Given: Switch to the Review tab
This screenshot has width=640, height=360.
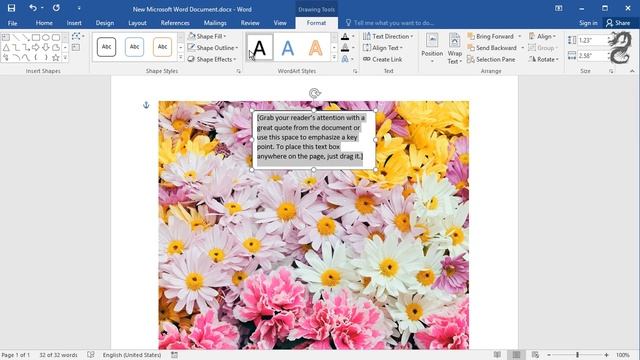Looking at the screenshot, I should 250,23.
